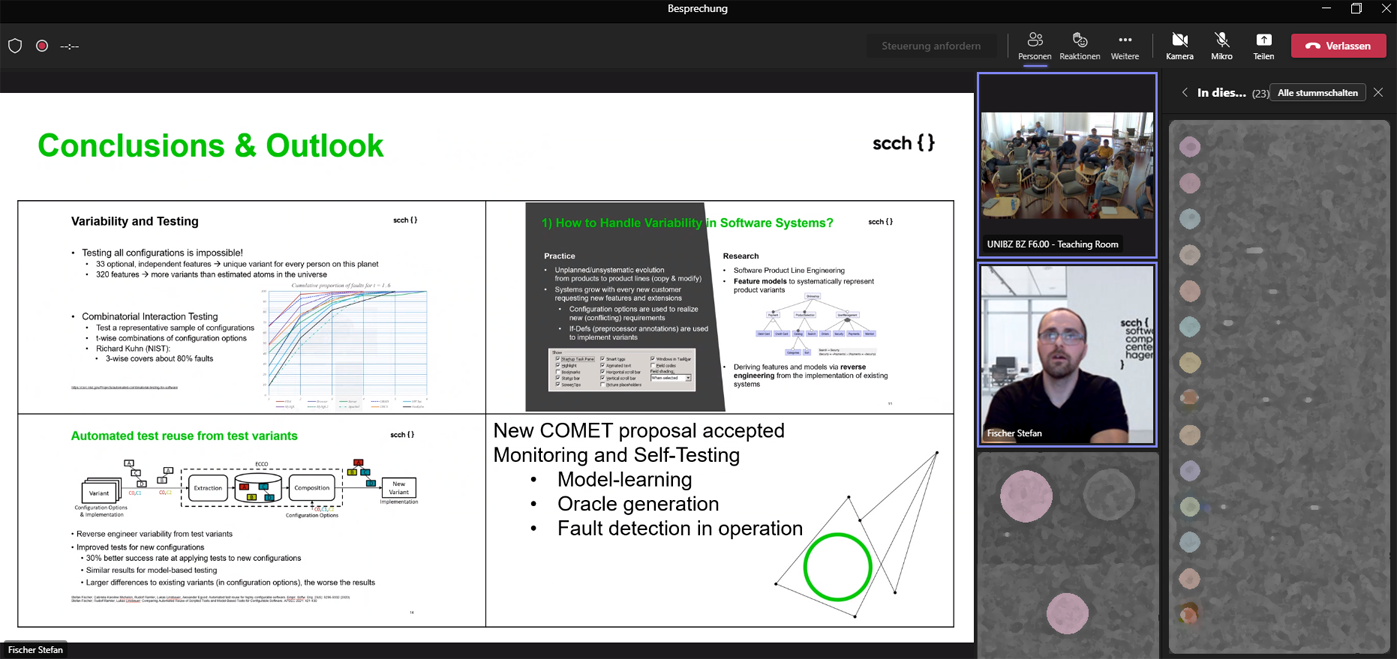Turn on the Kamera
The image size is (1397, 659).
1179,46
